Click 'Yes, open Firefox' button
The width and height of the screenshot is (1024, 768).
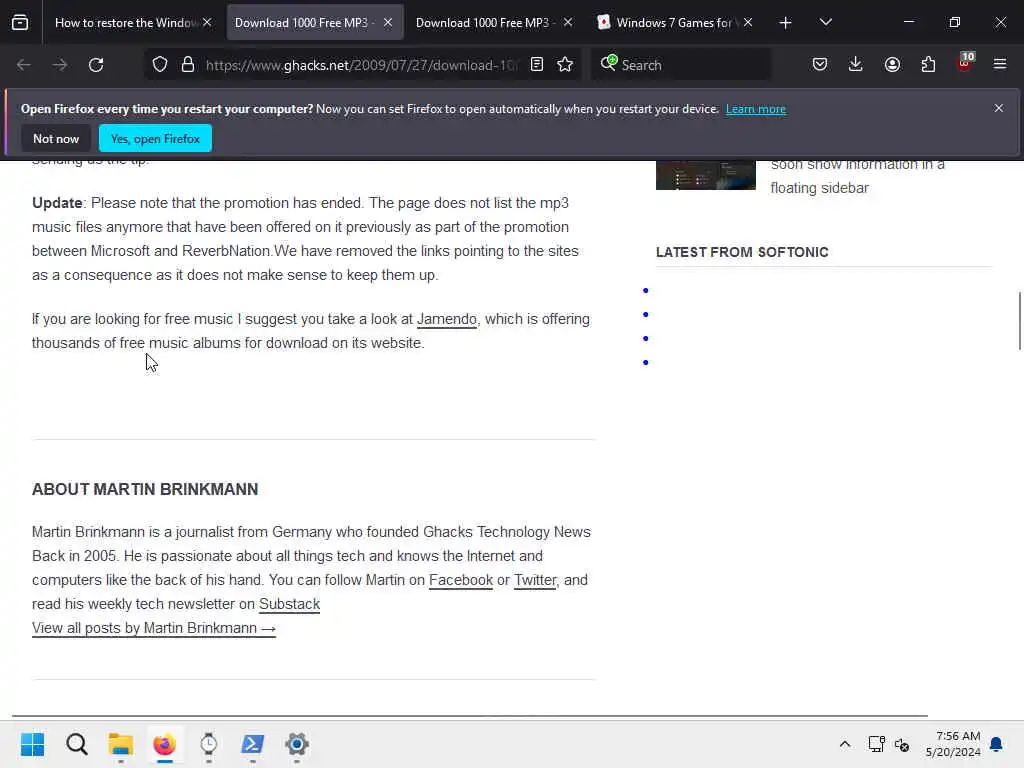(155, 138)
